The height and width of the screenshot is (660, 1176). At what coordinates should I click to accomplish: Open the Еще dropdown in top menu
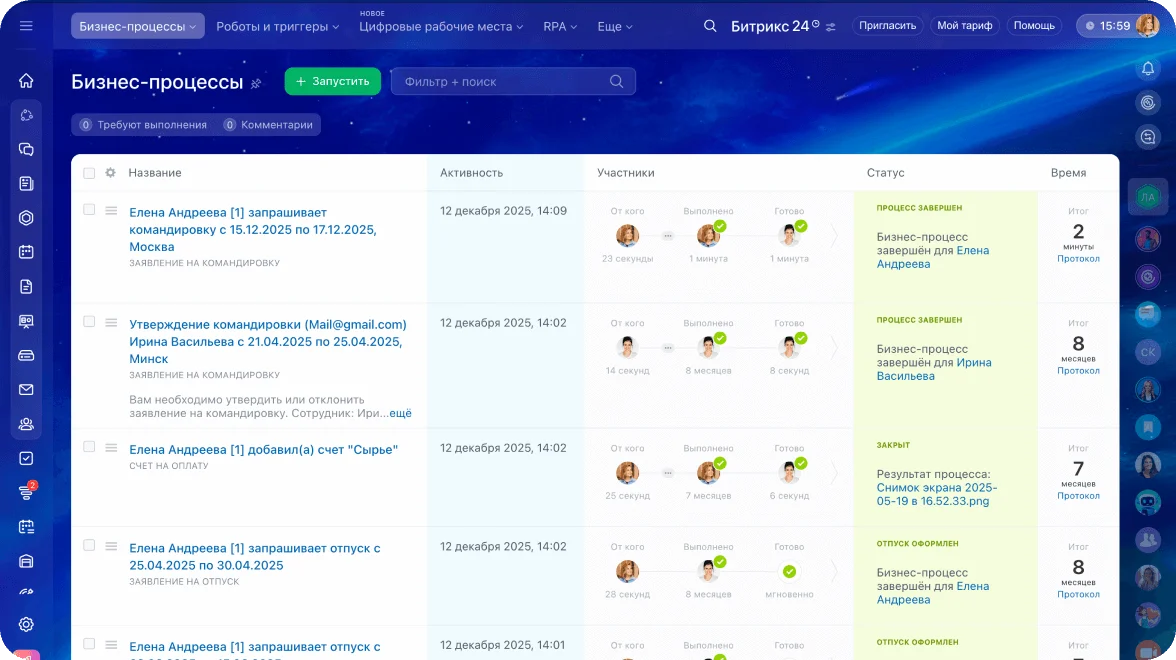click(x=614, y=27)
